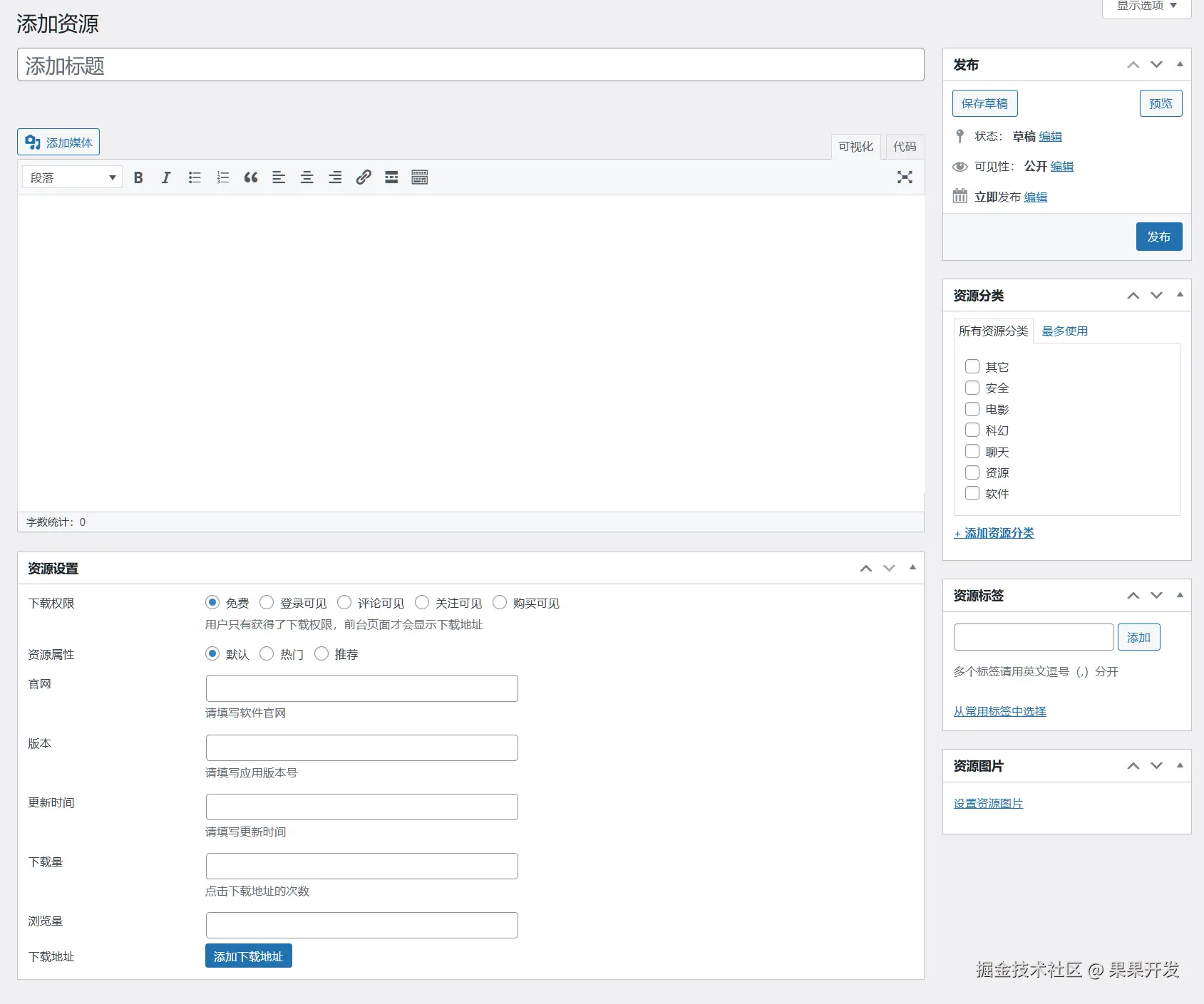Click the blue 发布 button
1204x1004 pixels.
[1159, 237]
